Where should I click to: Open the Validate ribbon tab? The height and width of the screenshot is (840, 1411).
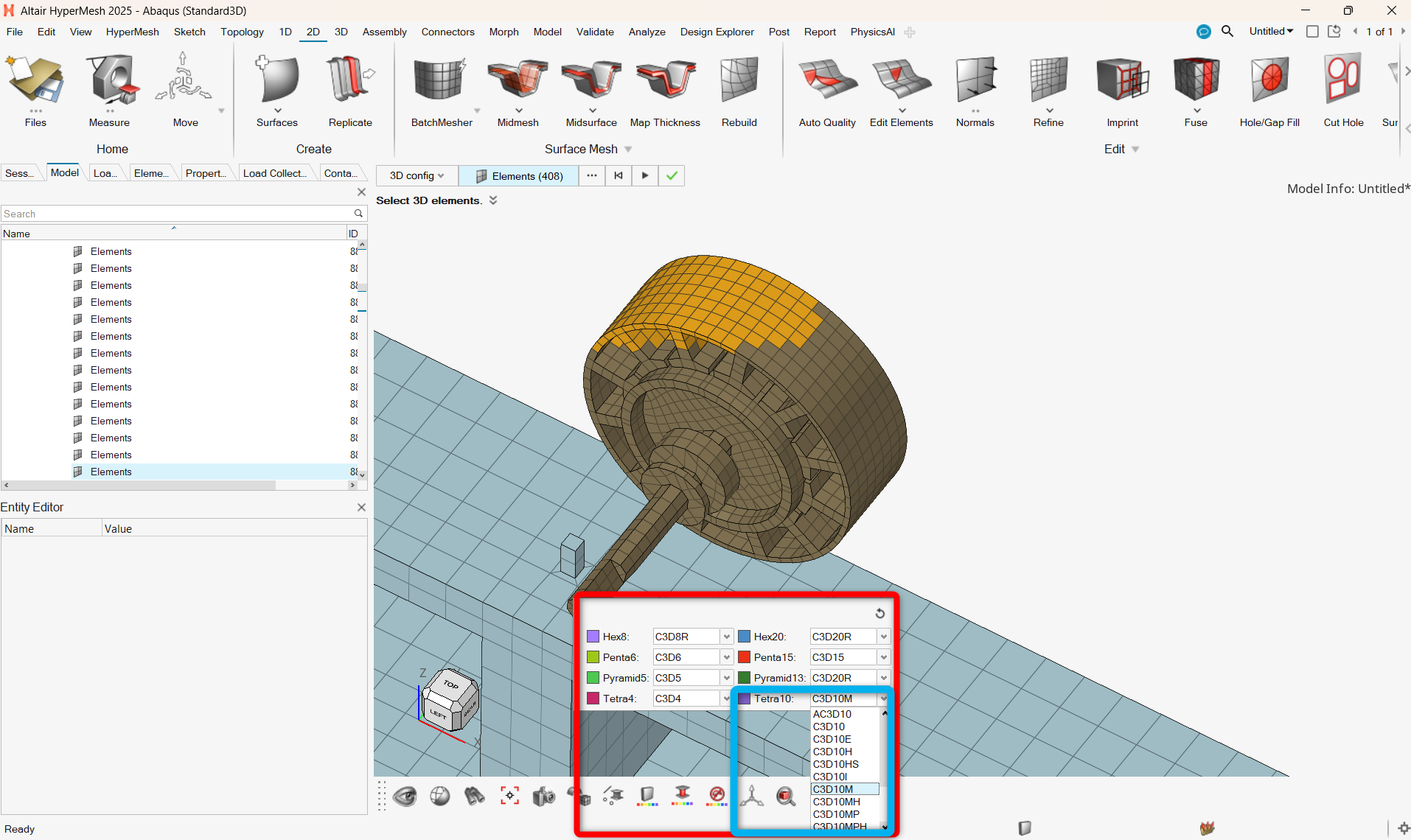(x=595, y=32)
